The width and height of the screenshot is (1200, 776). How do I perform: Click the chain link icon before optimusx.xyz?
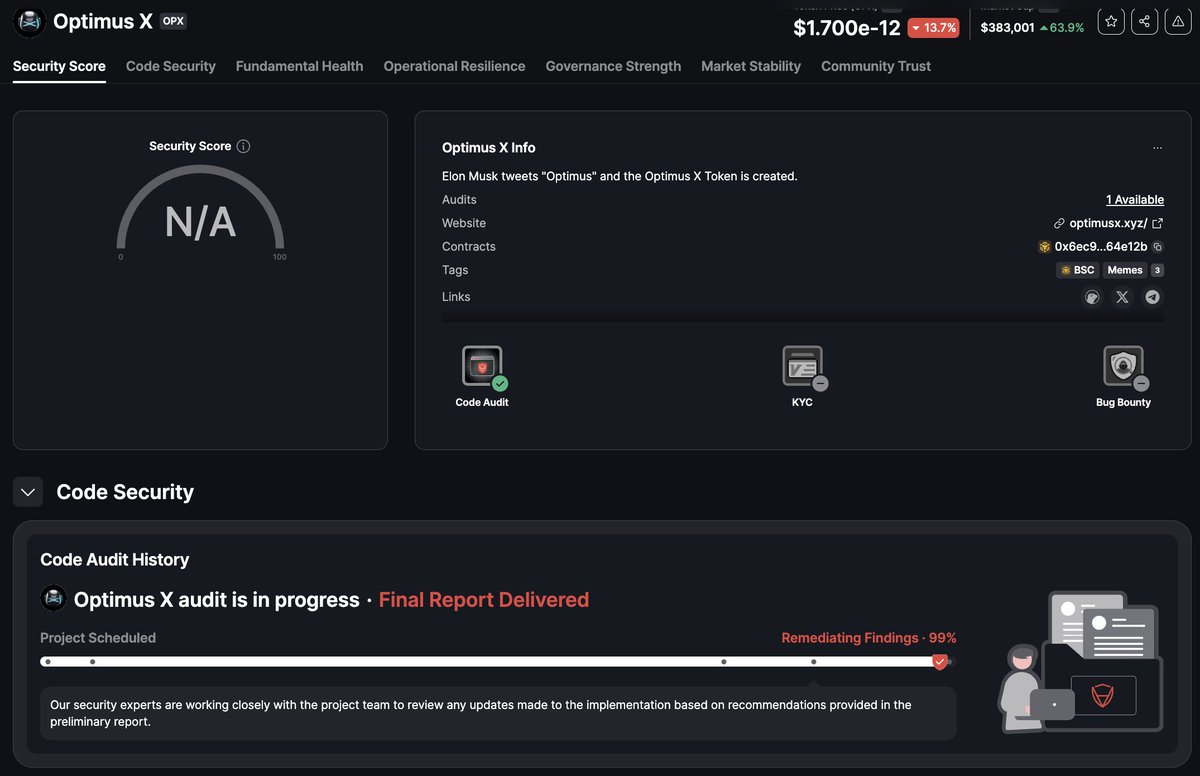pos(1059,223)
